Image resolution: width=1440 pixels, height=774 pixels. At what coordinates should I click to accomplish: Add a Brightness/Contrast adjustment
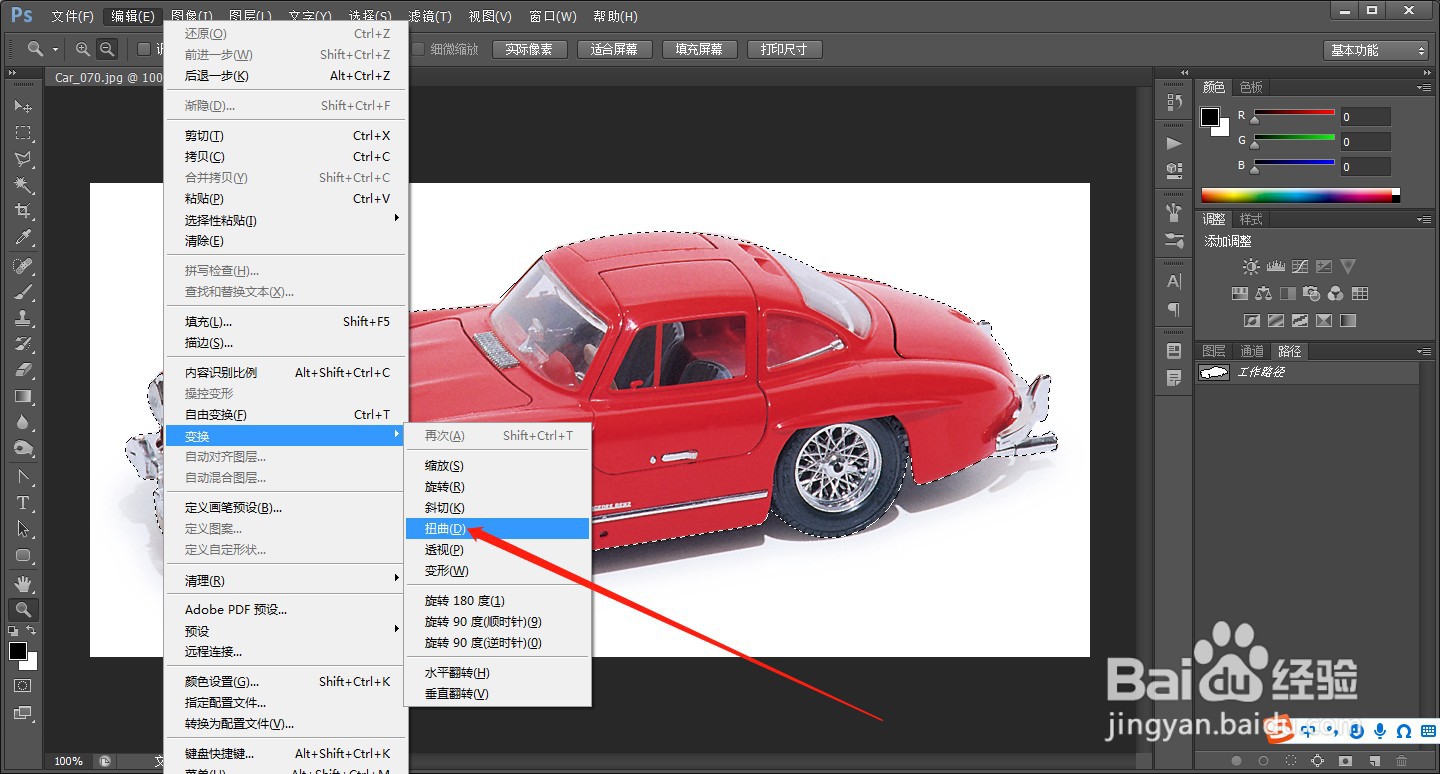[x=1251, y=267]
